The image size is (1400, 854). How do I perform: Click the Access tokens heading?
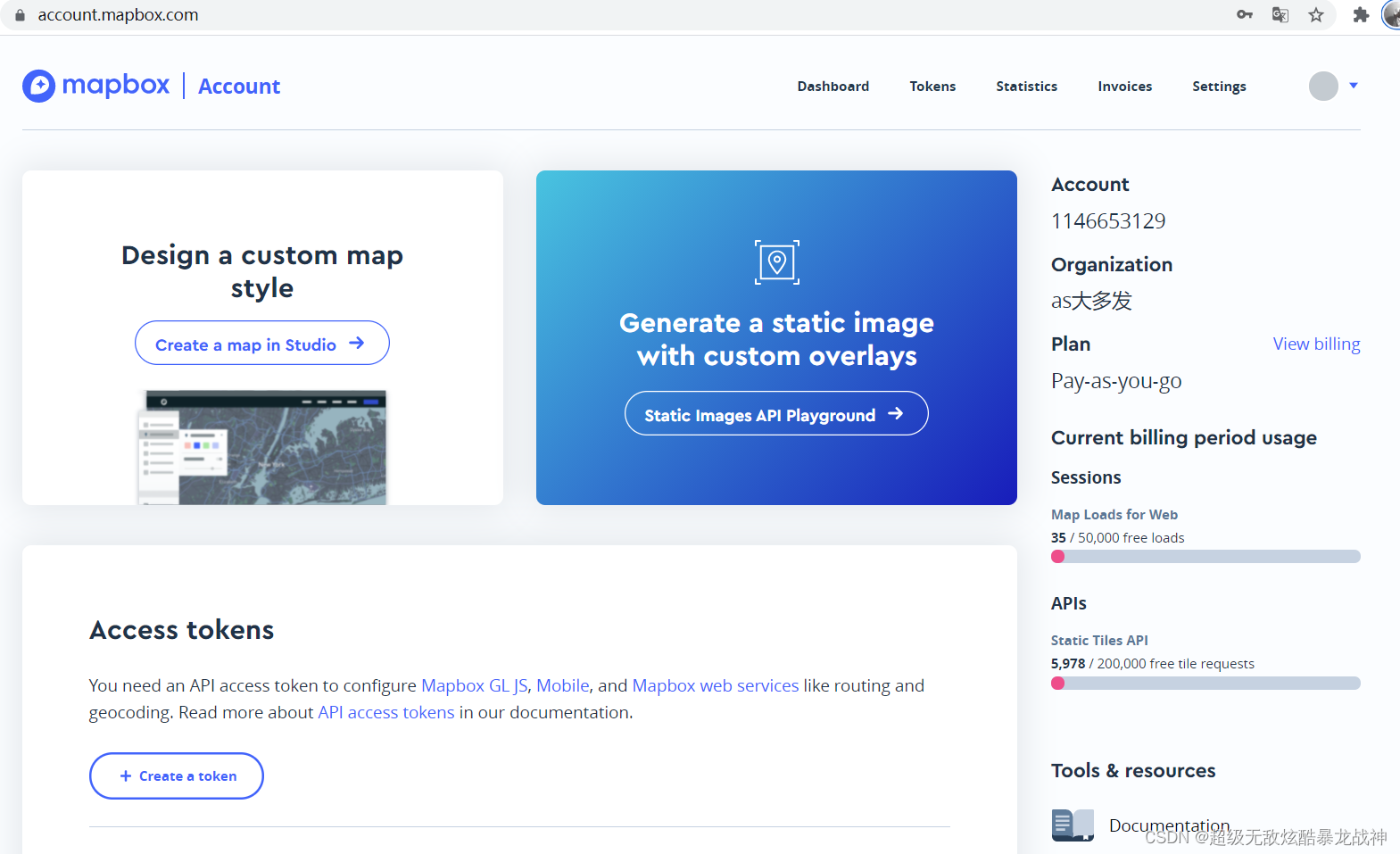182,630
